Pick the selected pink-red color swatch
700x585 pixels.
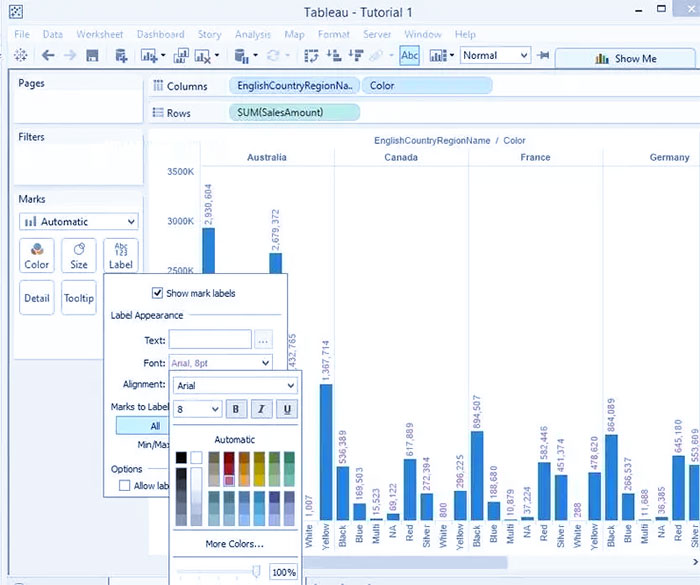229,481
